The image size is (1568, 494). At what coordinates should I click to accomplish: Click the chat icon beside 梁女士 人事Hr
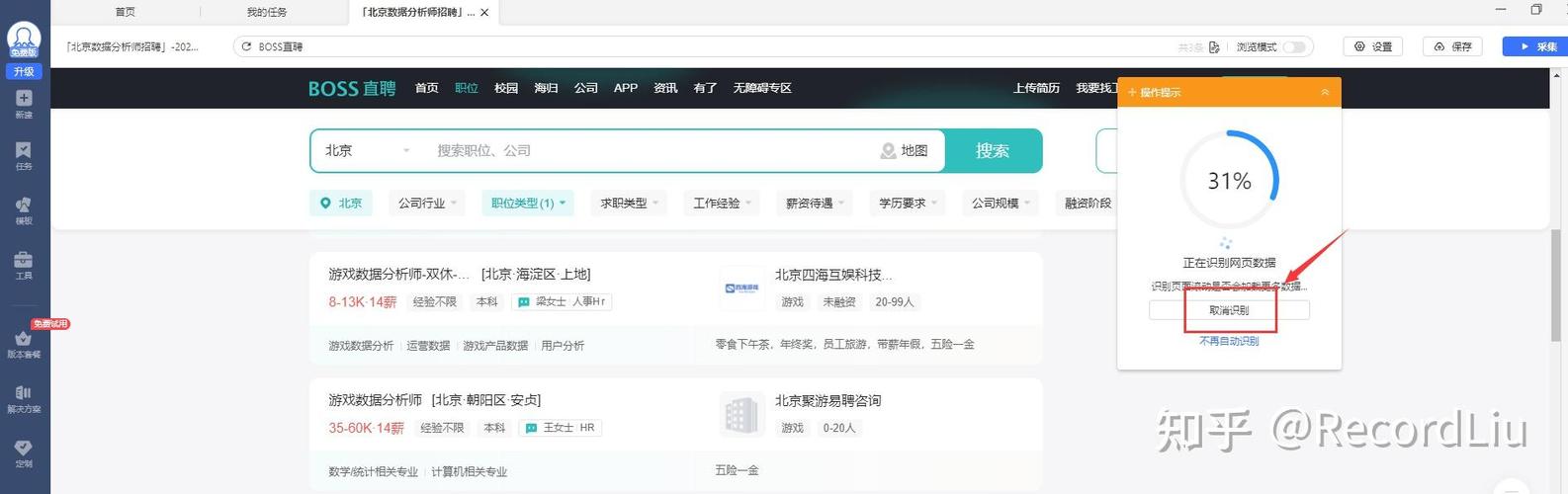[524, 302]
